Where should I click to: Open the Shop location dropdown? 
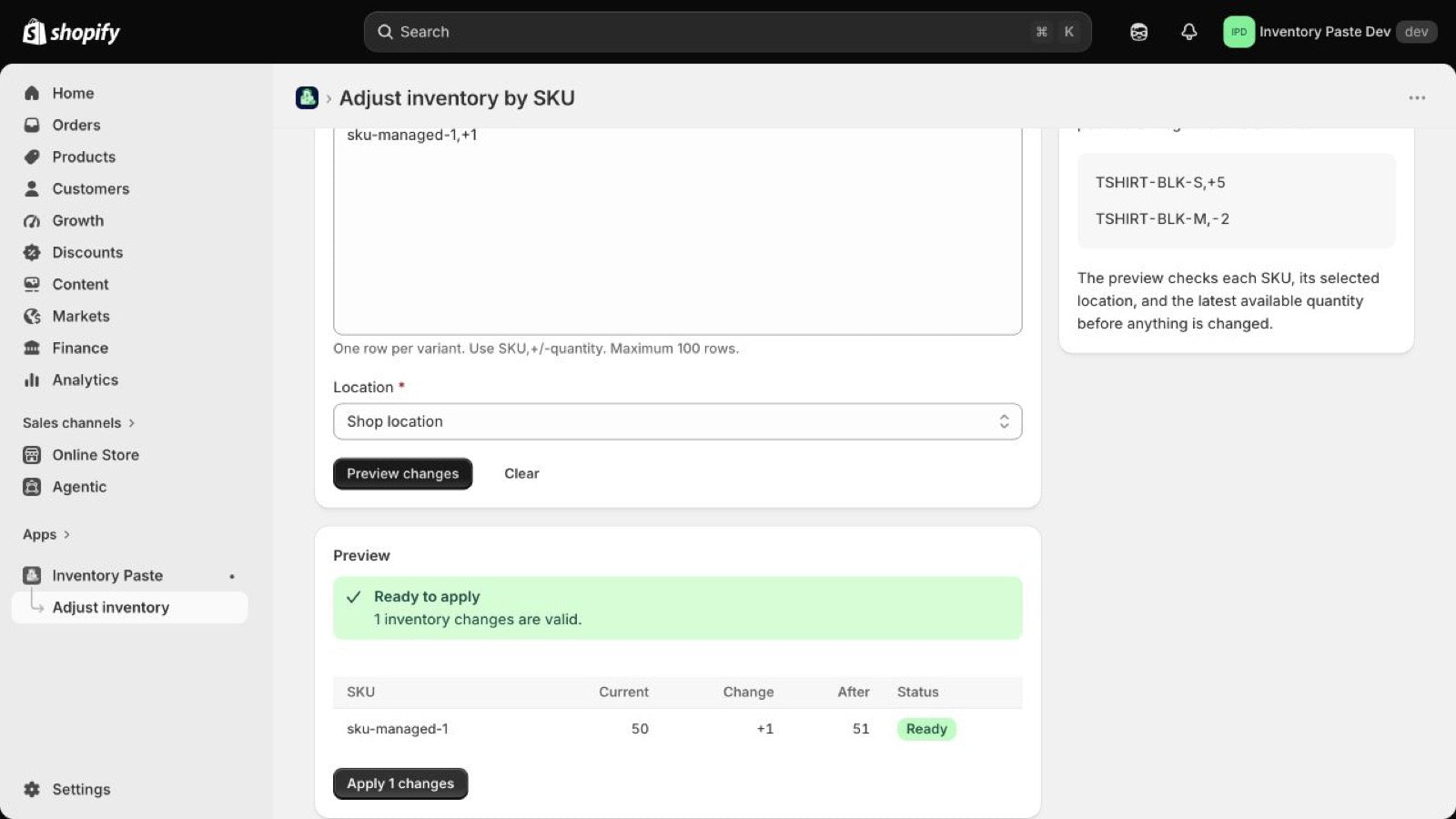[x=677, y=421]
